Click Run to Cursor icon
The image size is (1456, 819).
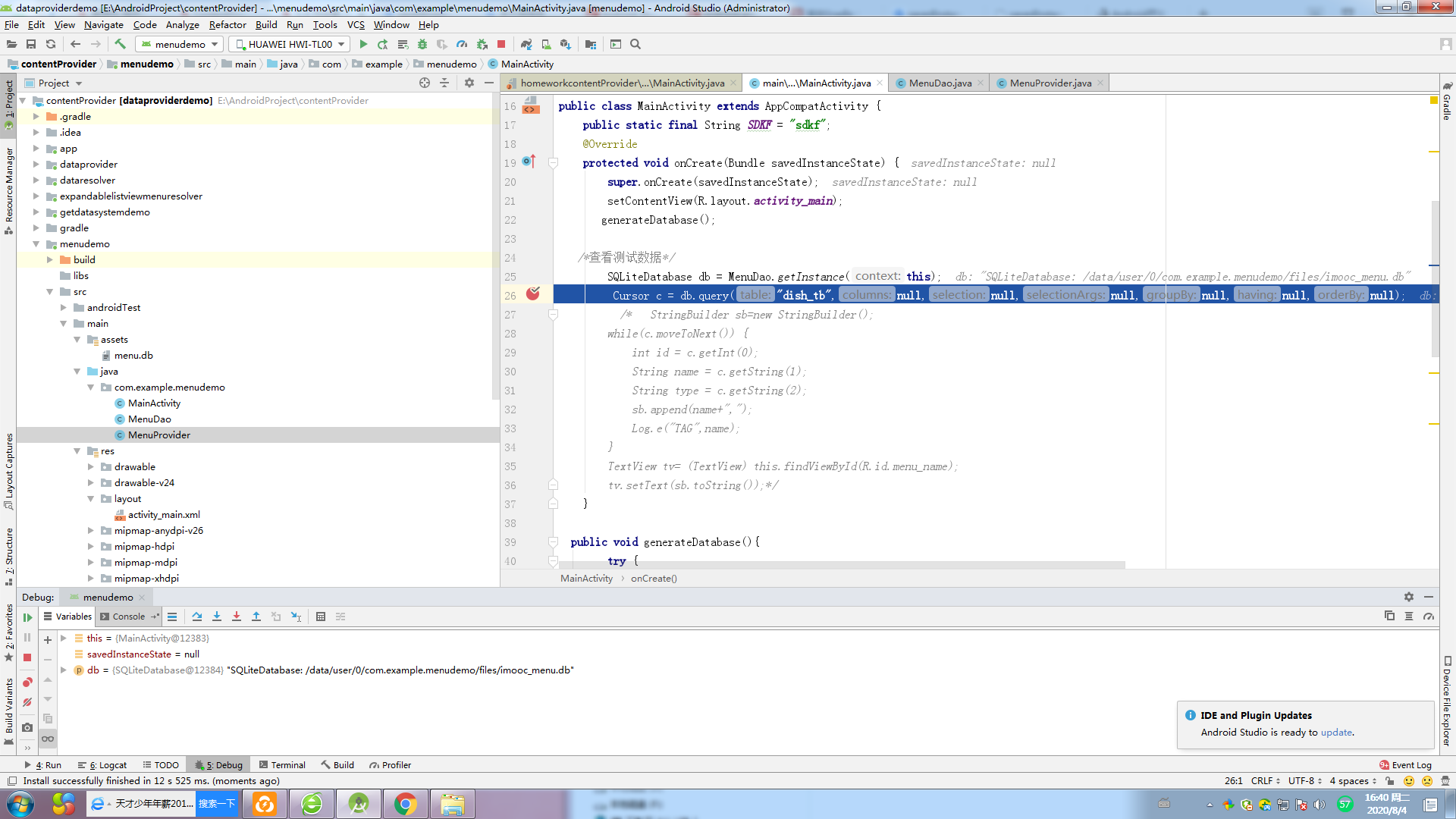point(296,617)
